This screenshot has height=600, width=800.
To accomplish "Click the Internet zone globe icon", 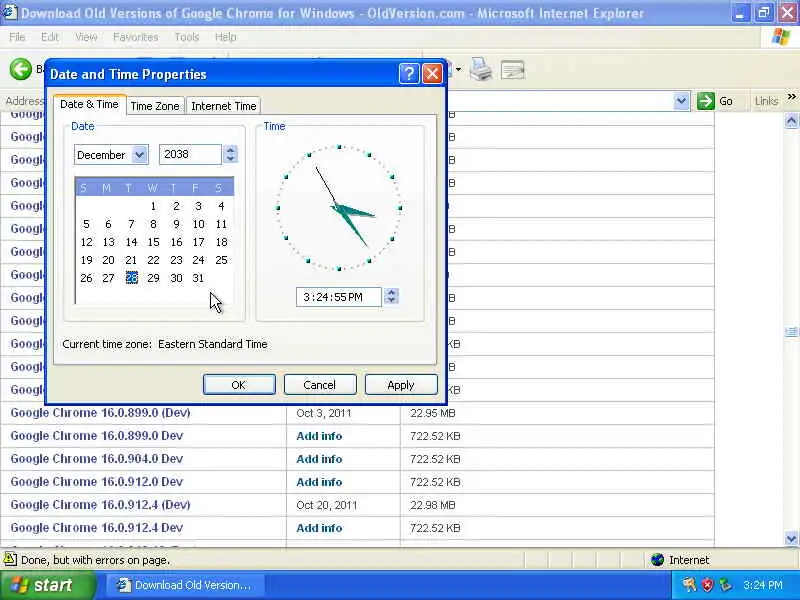I will 658,560.
